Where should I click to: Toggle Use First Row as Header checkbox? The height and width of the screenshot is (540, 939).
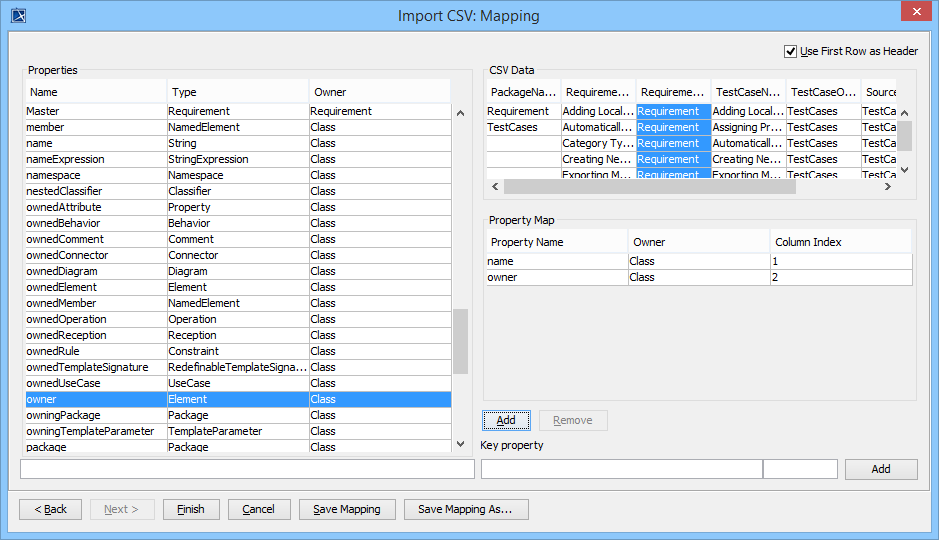point(791,51)
